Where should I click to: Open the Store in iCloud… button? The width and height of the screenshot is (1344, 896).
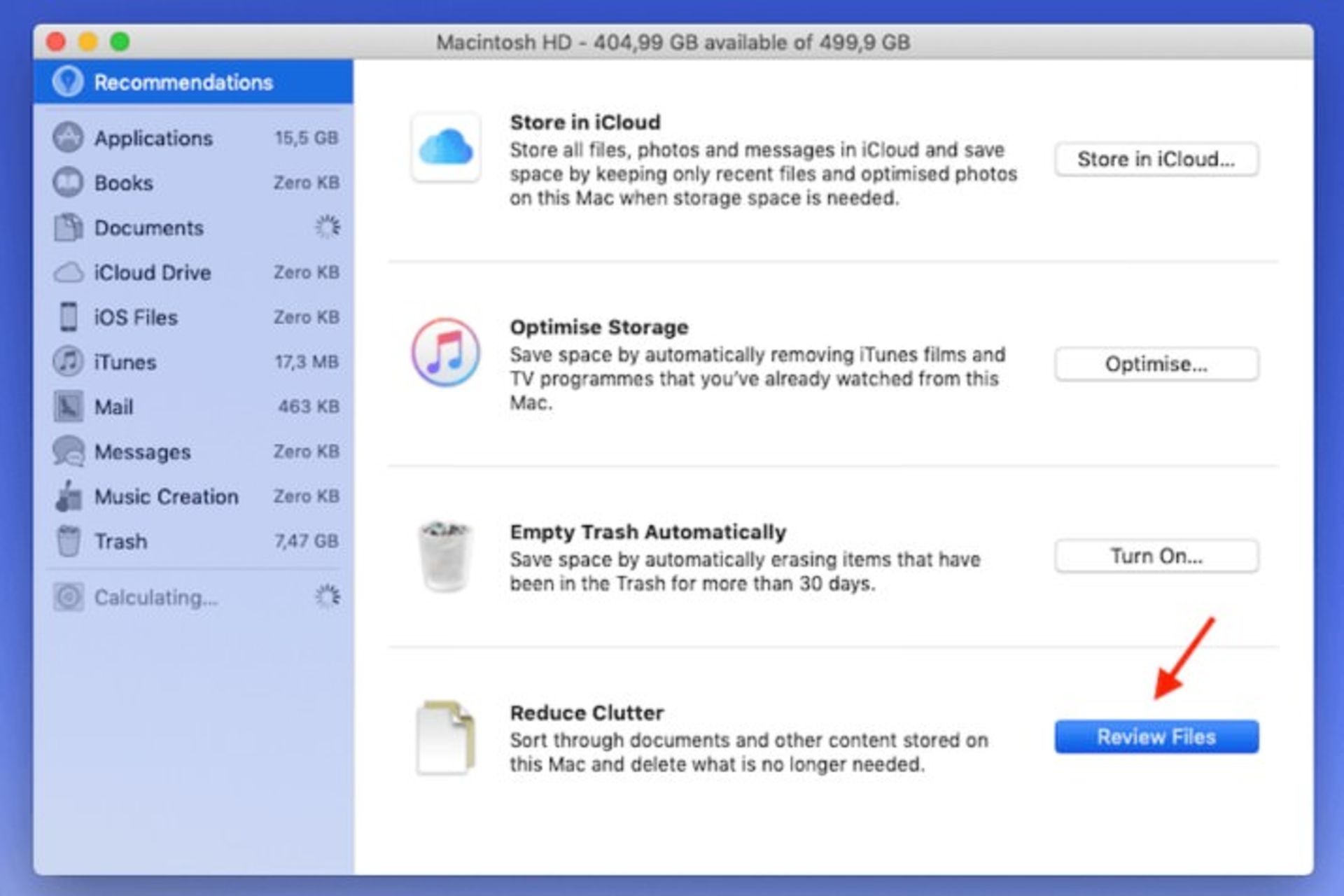tap(1156, 160)
